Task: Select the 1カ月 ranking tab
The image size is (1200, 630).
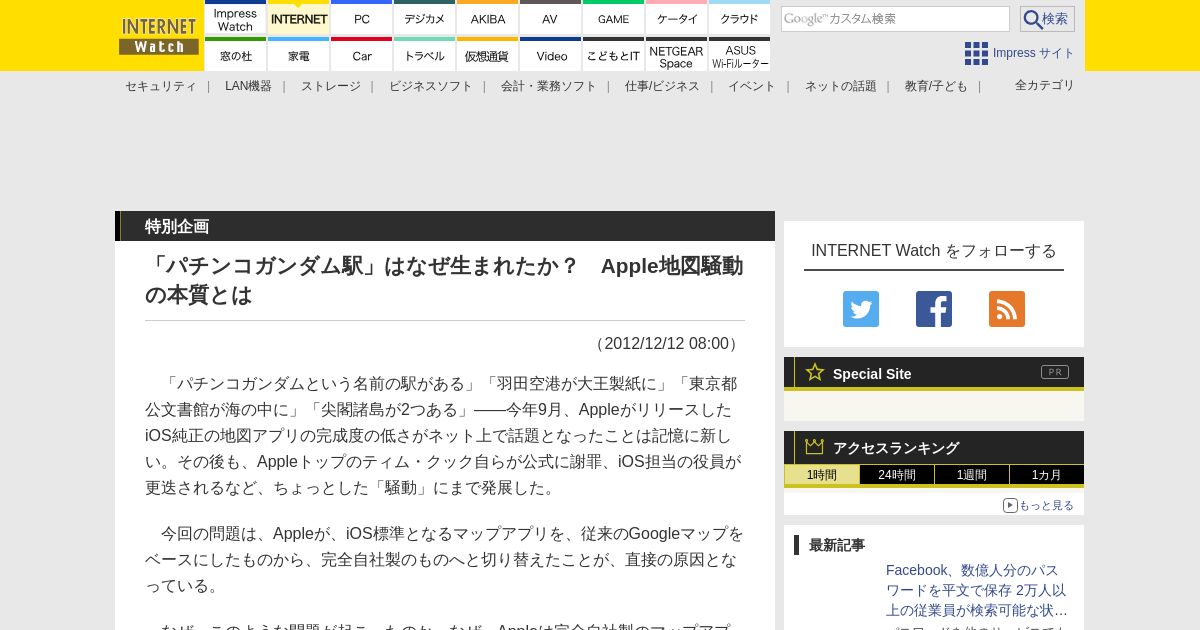Action: tap(1047, 475)
